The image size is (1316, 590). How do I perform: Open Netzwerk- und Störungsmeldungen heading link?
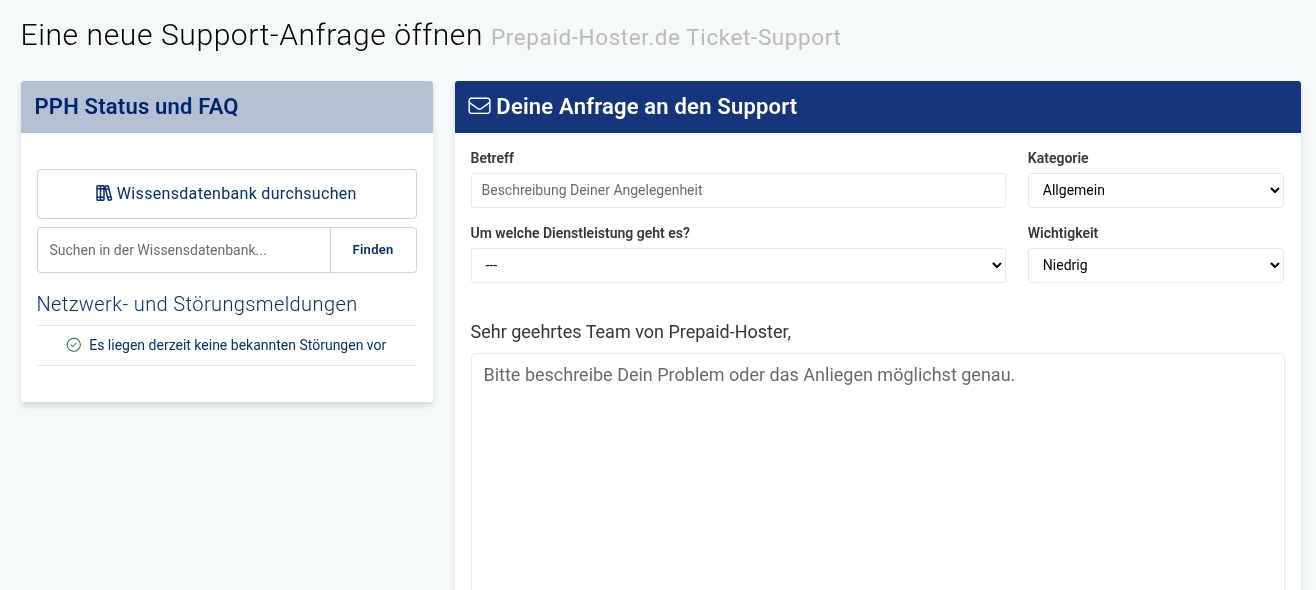click(x=197, y=304)
